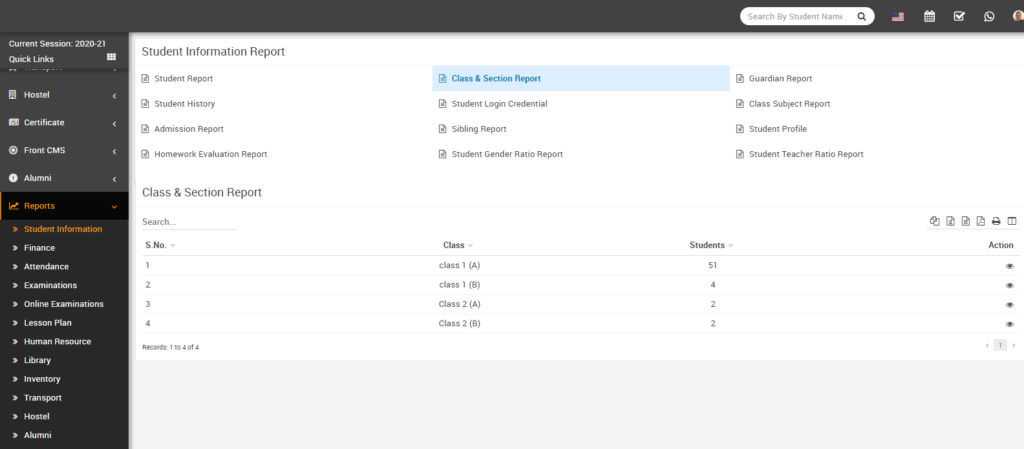
Task: Open Finance reports submenu item
Action: [39, 248]
